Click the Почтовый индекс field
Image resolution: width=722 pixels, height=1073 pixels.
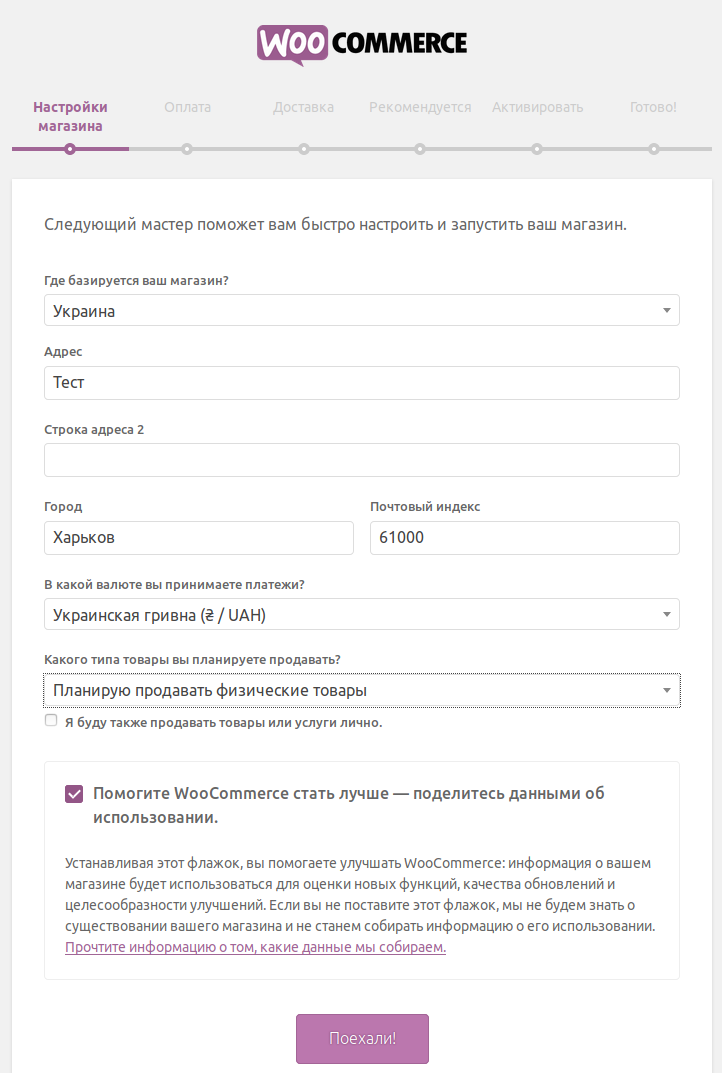point(525,538)
